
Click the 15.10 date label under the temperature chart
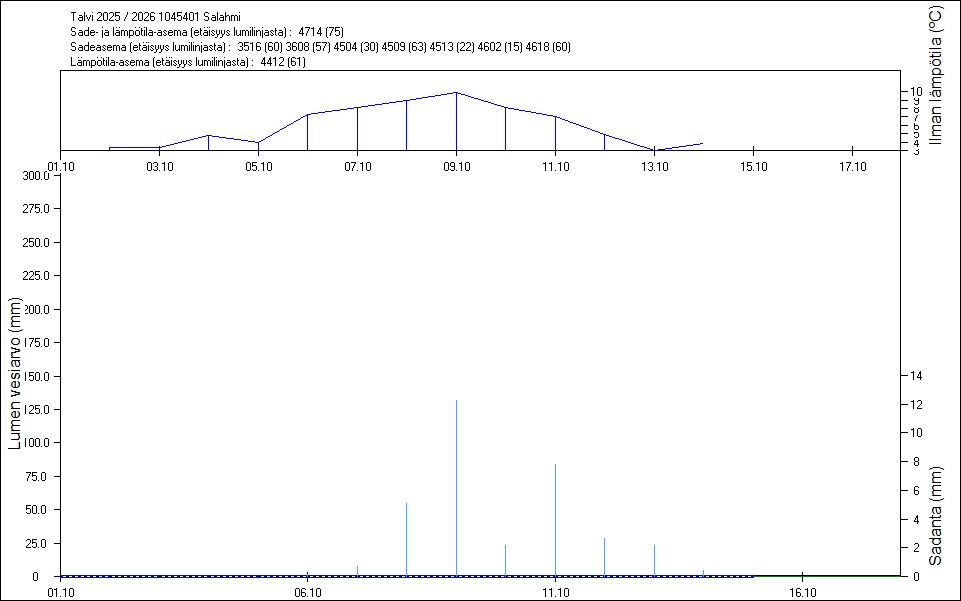(752, 166)
